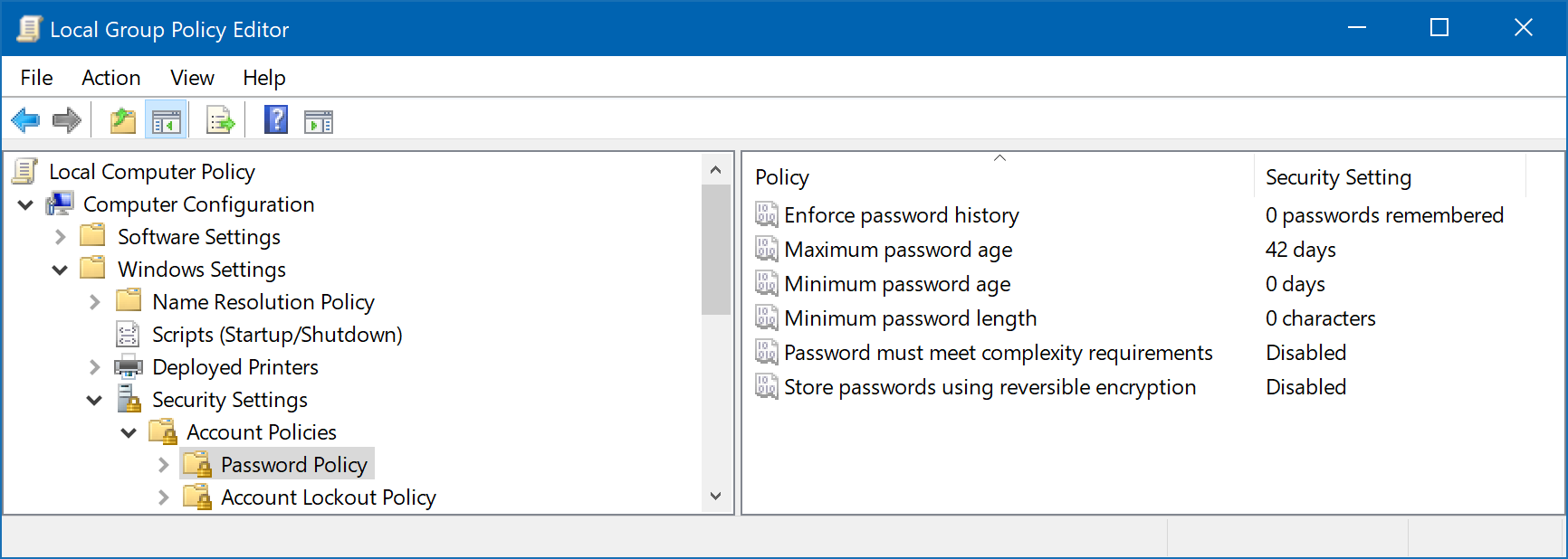Viewport: 1568px width, 559px height.
Task: Click the Security Settings lock icon
Action: [129, 399]
